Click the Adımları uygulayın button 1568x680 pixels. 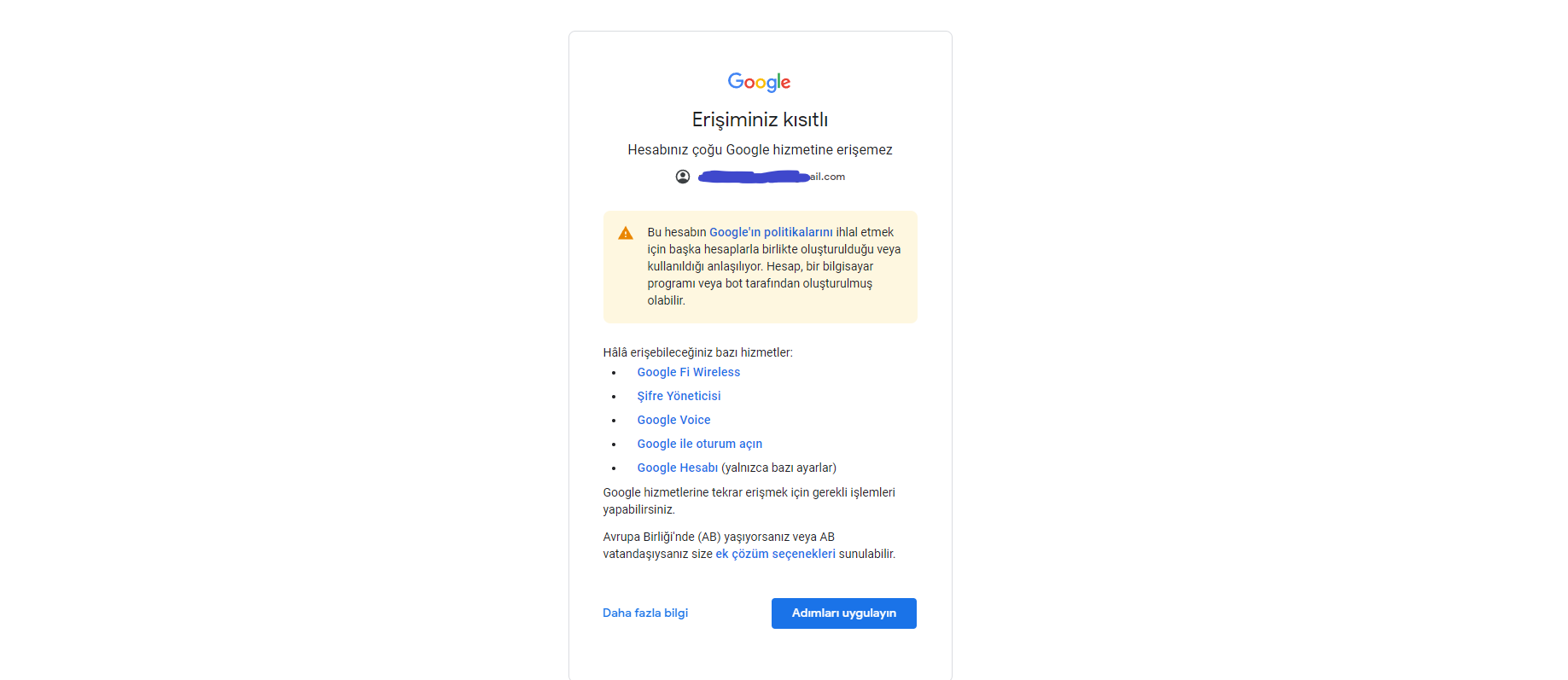click(843, 613)
